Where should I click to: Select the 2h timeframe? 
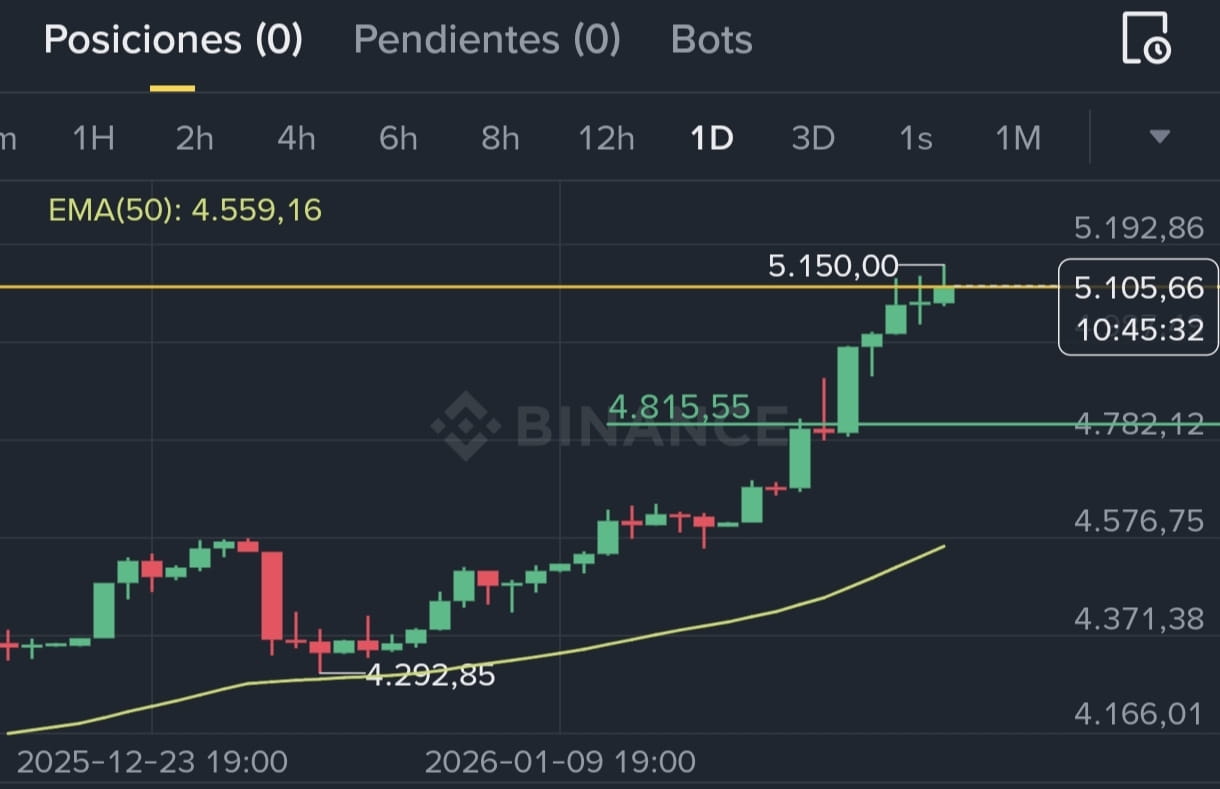[x=195, y=138]
